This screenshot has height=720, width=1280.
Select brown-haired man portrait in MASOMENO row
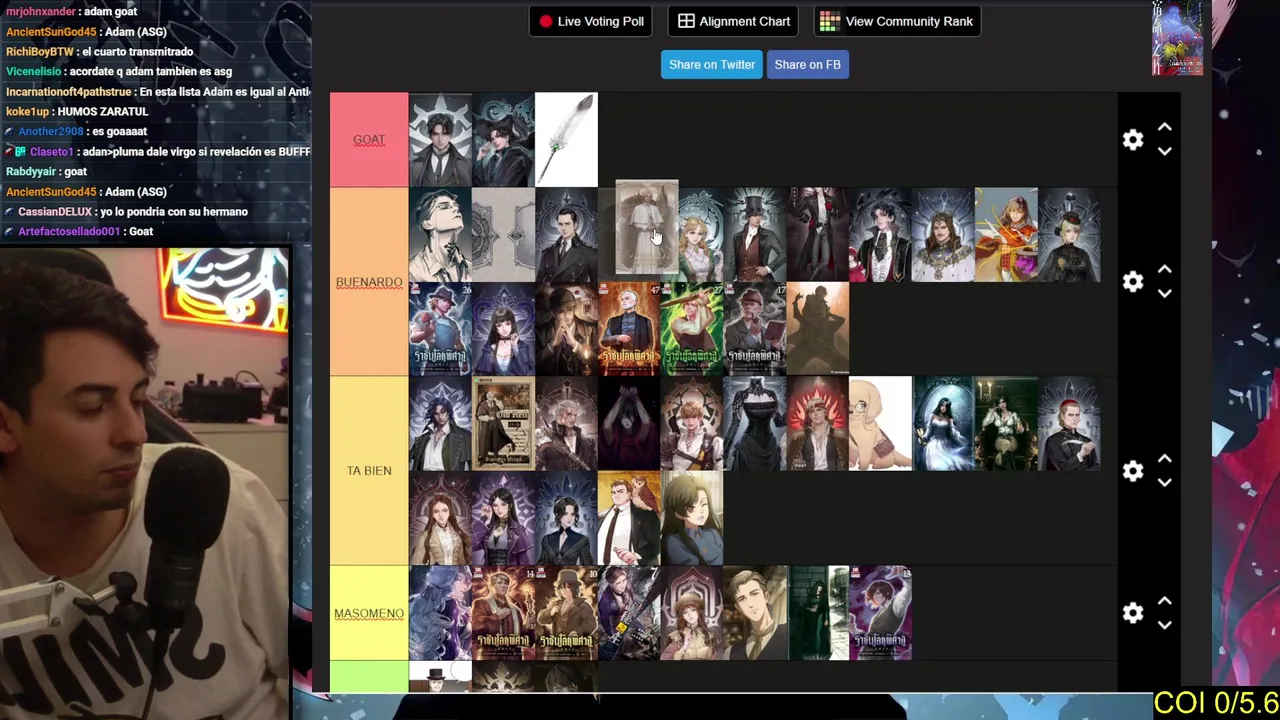(755, 613)
